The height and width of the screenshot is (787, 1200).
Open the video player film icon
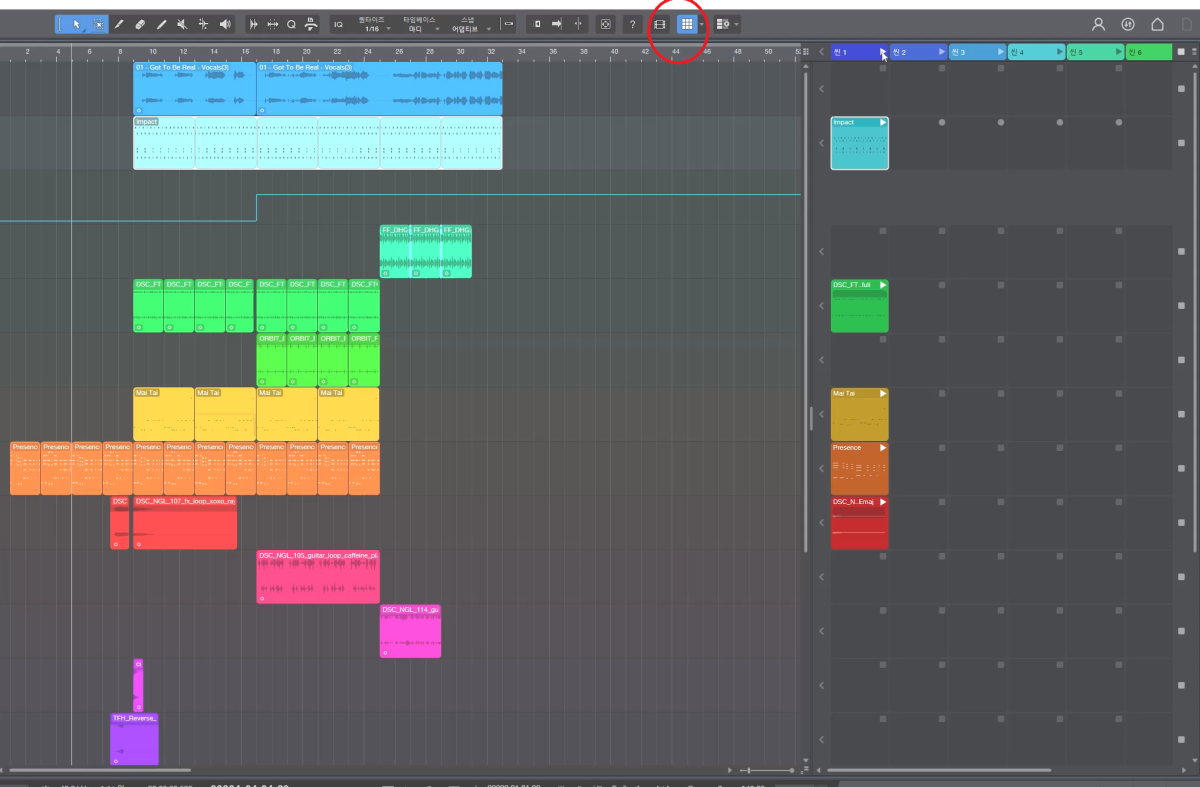660,24
